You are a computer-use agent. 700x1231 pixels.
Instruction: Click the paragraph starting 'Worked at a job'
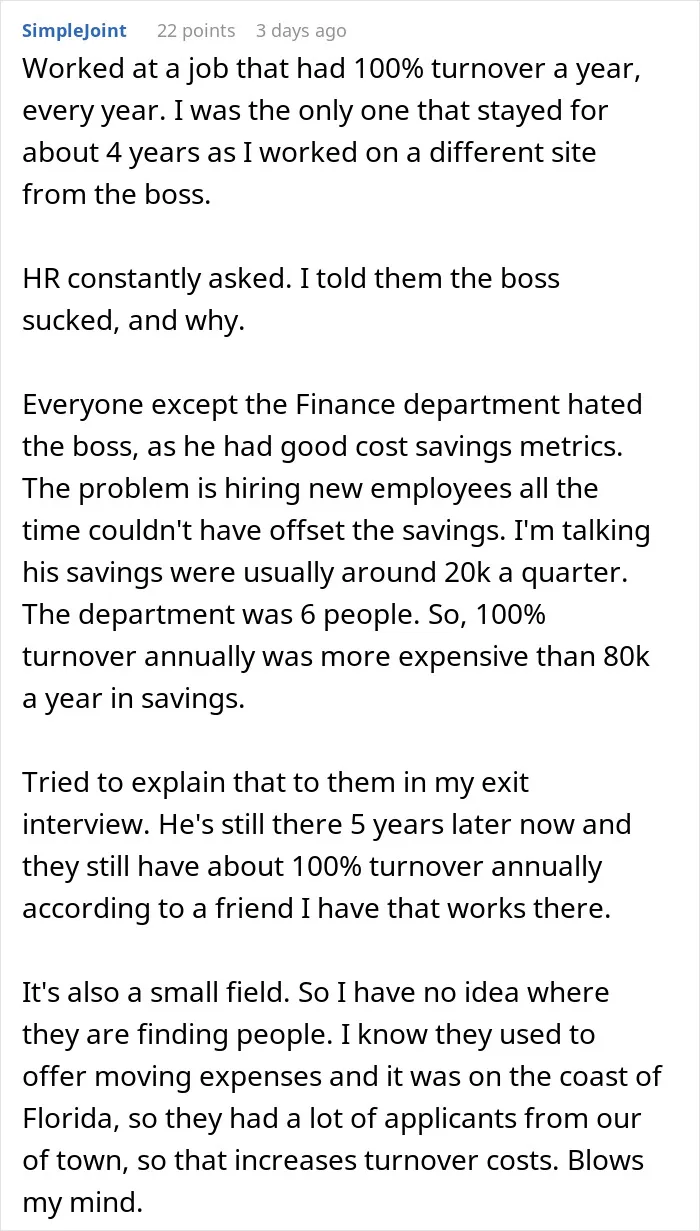click(x=332, y=134)
